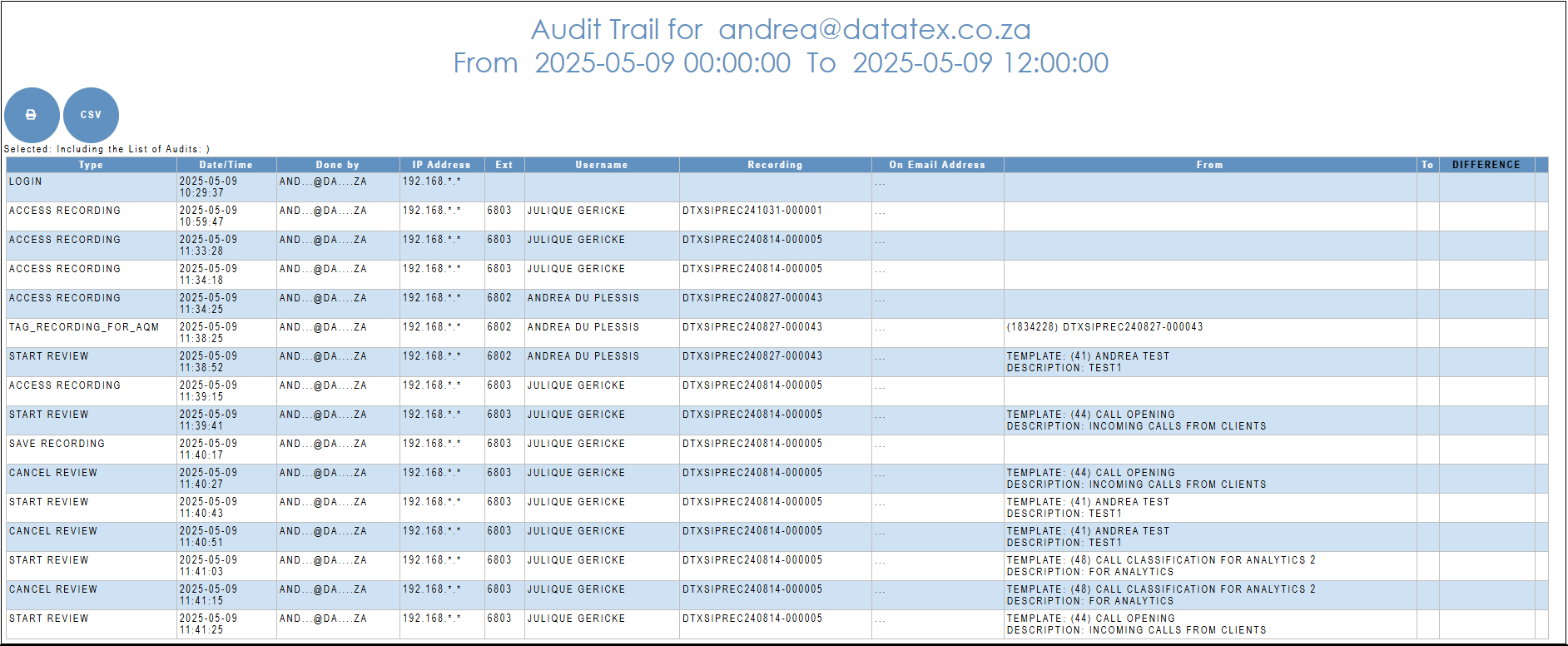1568x646 pixels.
Task: Click the (1834228) DTXSIPREC240827-000043 From value
Action: 1104,327
